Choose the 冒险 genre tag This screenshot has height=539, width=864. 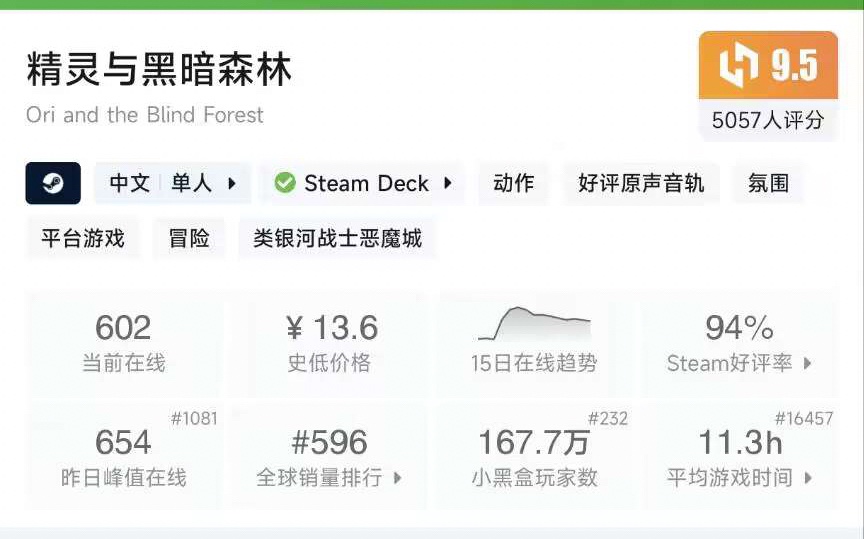(189, 238)
